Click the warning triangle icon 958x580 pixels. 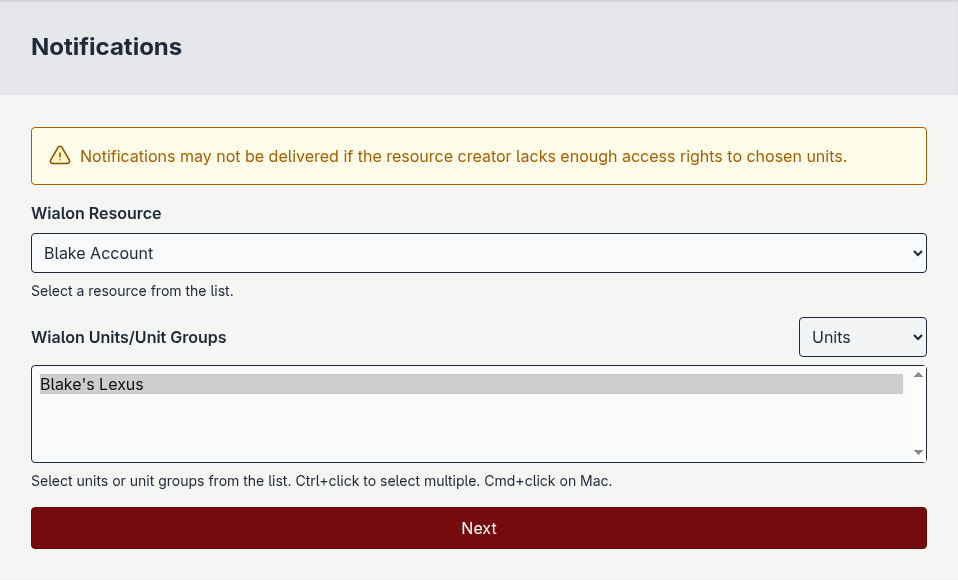click(x=60, y=156)
